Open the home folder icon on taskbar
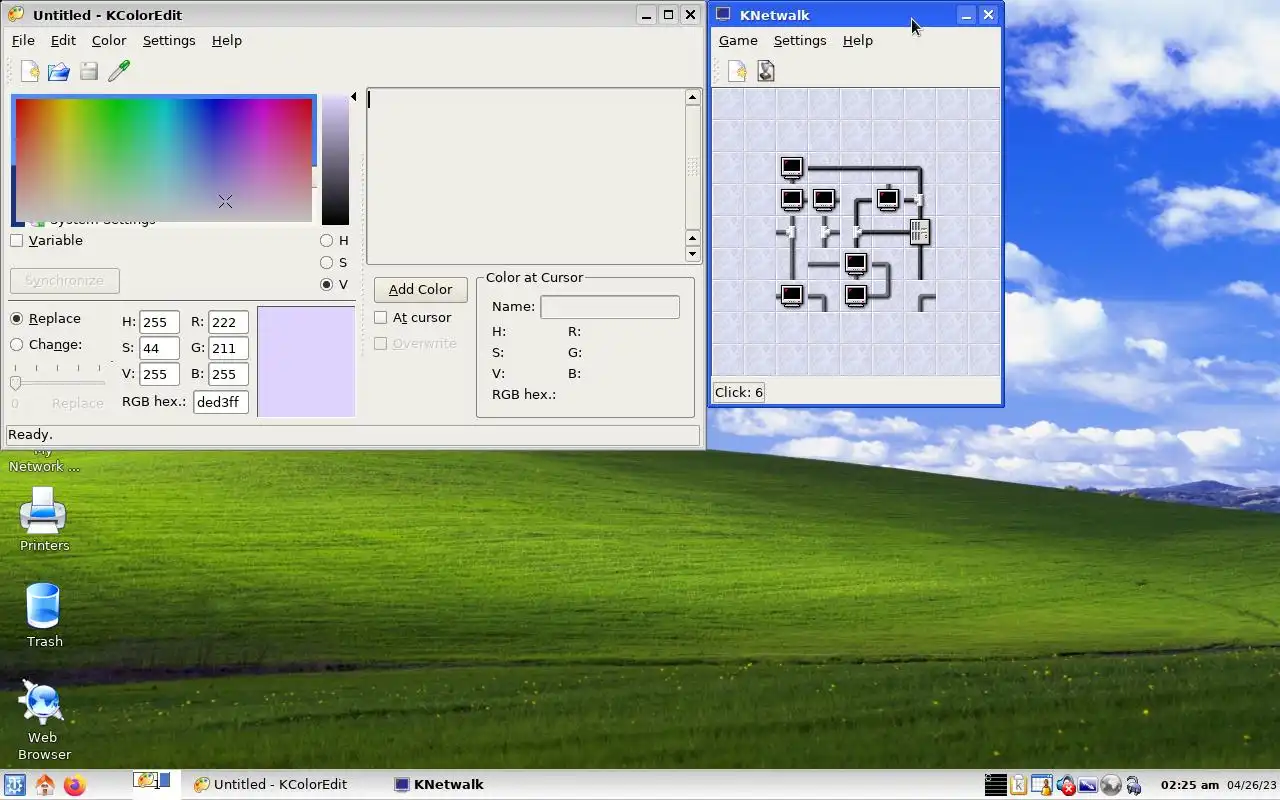The width and height of the screenshot is (1280, 800). click(45, 785)
